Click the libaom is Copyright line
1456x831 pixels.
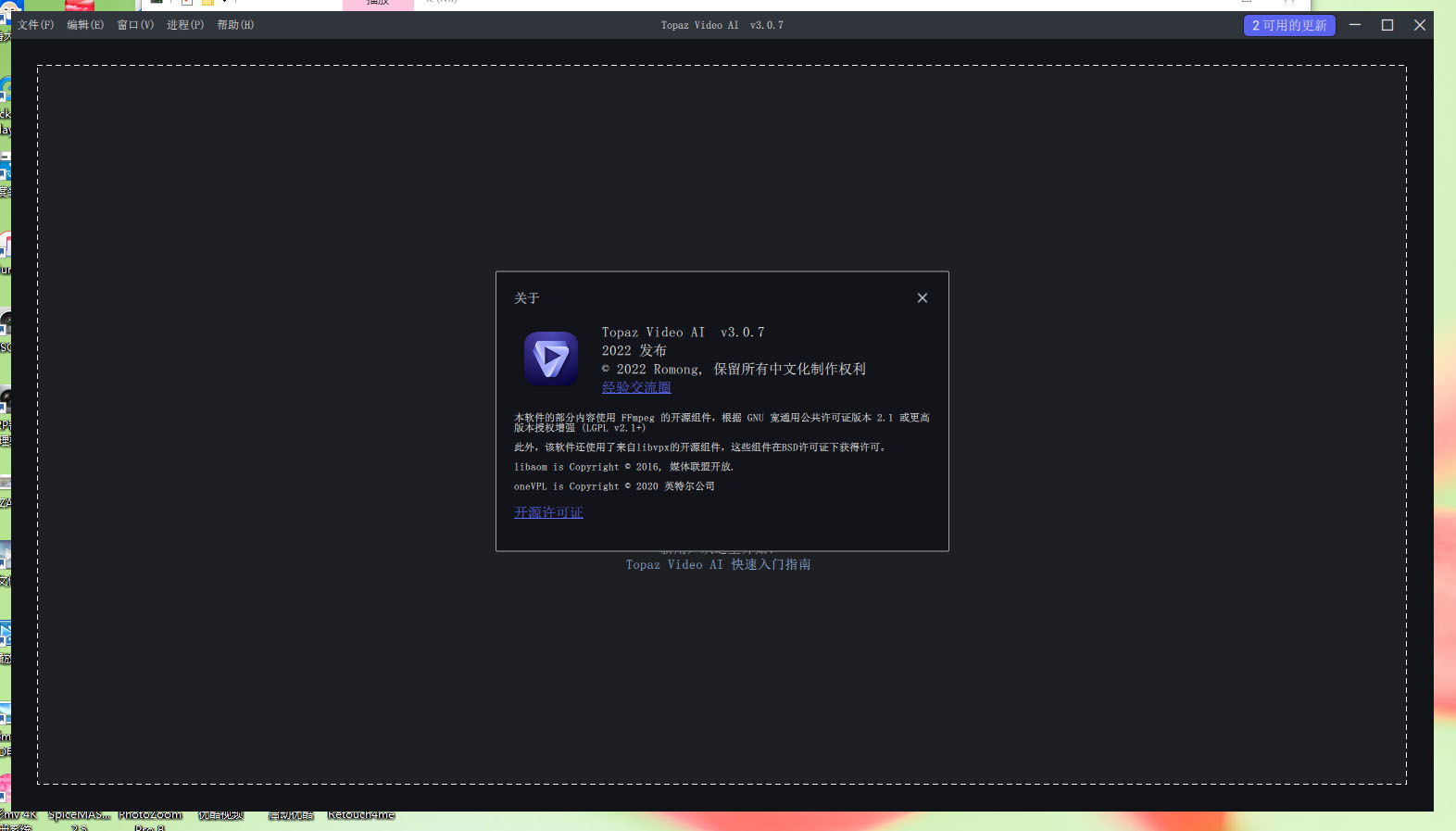(x=623, y=467)
